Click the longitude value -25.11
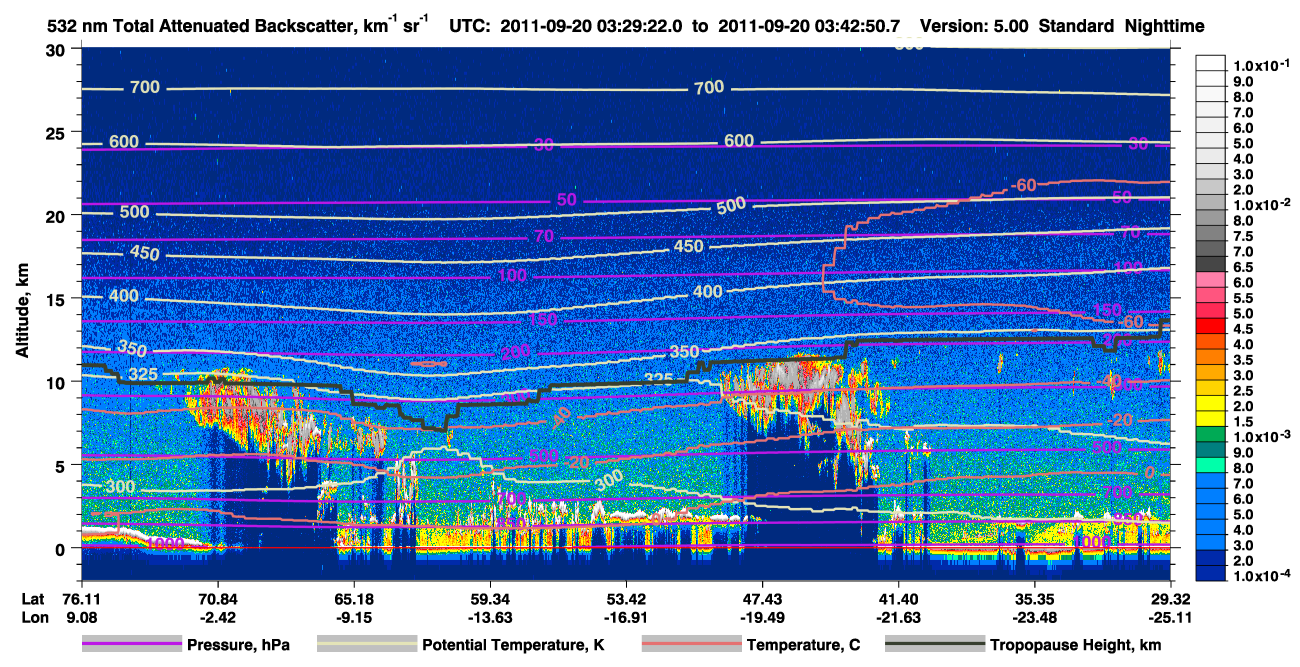Screen dimensions: 1300x667 [1171, 617]
